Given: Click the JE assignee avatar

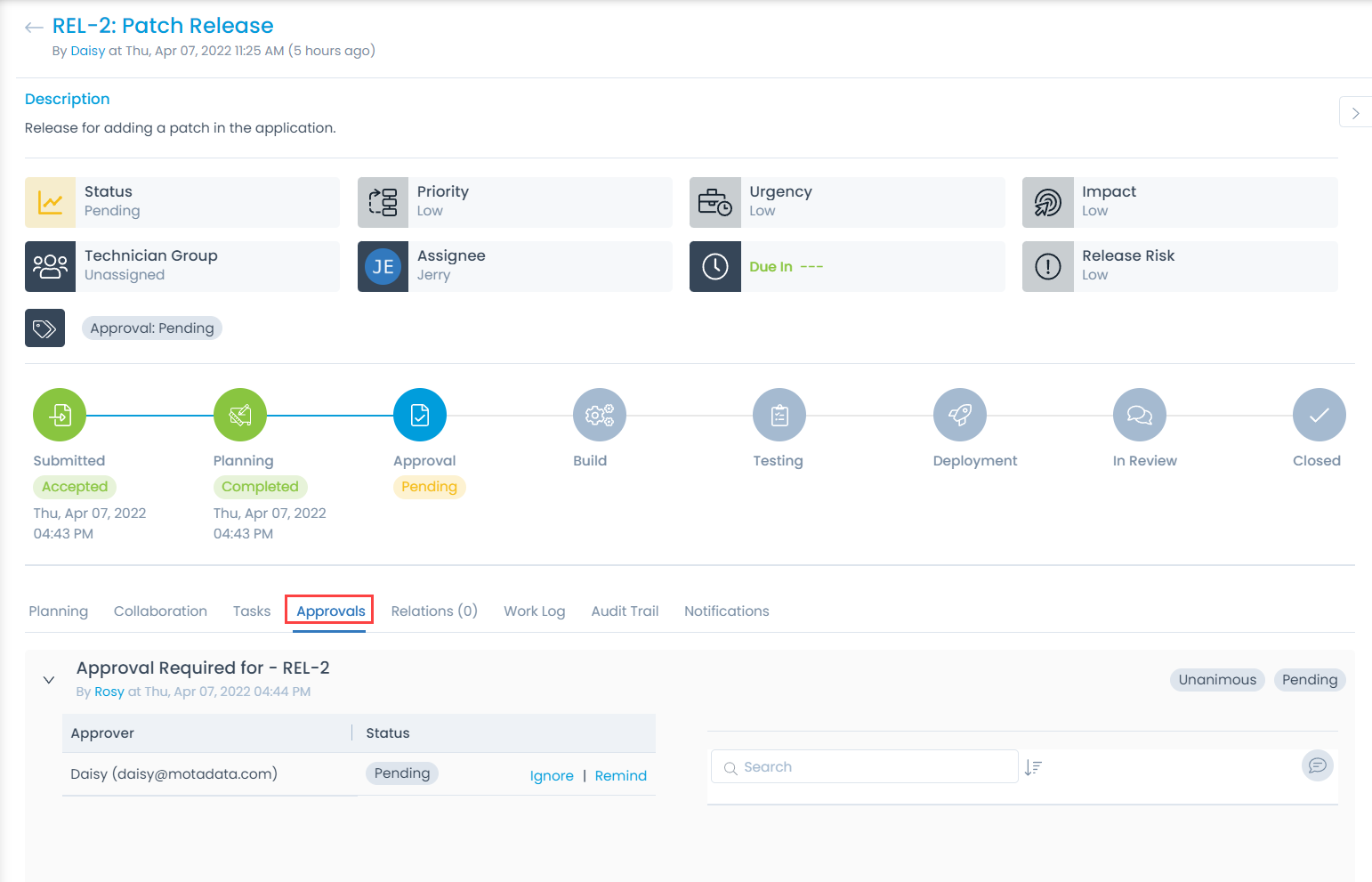Looking at the screenshot, I should point(383,266).
